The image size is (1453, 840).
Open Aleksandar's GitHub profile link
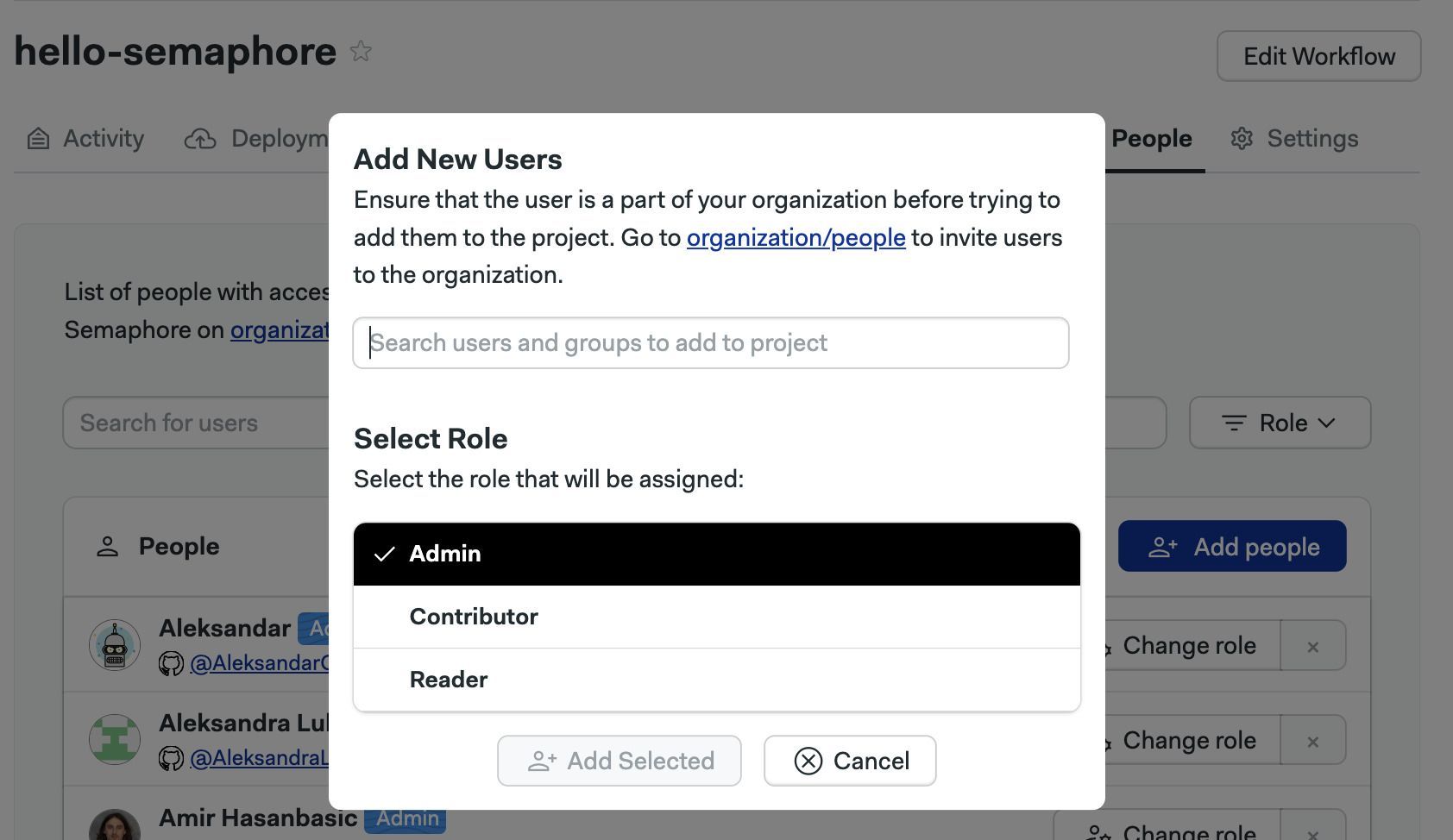[x=259, y=663]
